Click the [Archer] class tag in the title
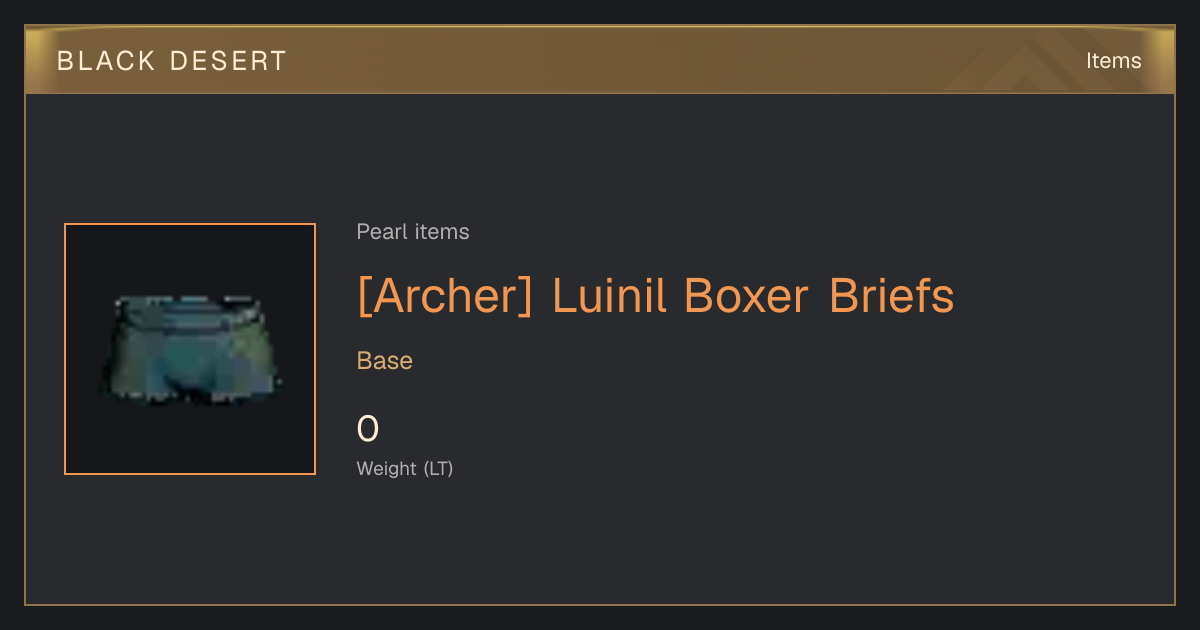 pyautogui.click(x=444, y=296)
